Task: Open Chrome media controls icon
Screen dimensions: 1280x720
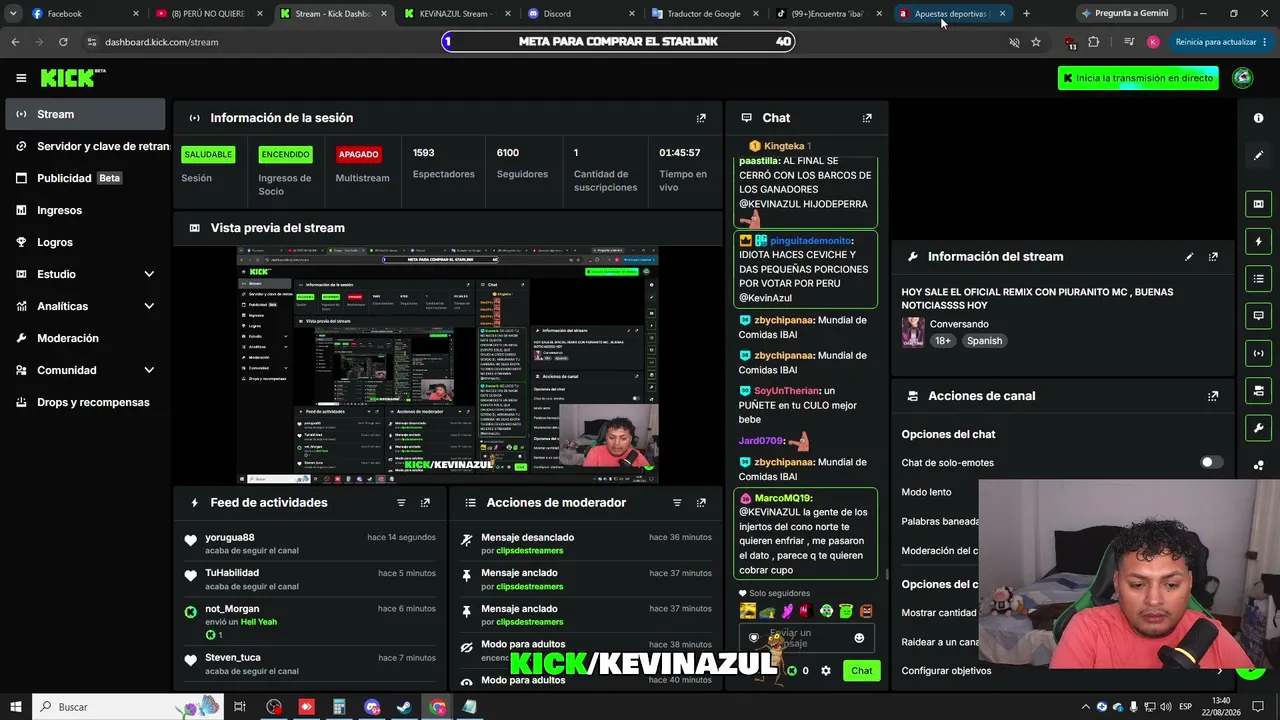Action: (1129, 42)
